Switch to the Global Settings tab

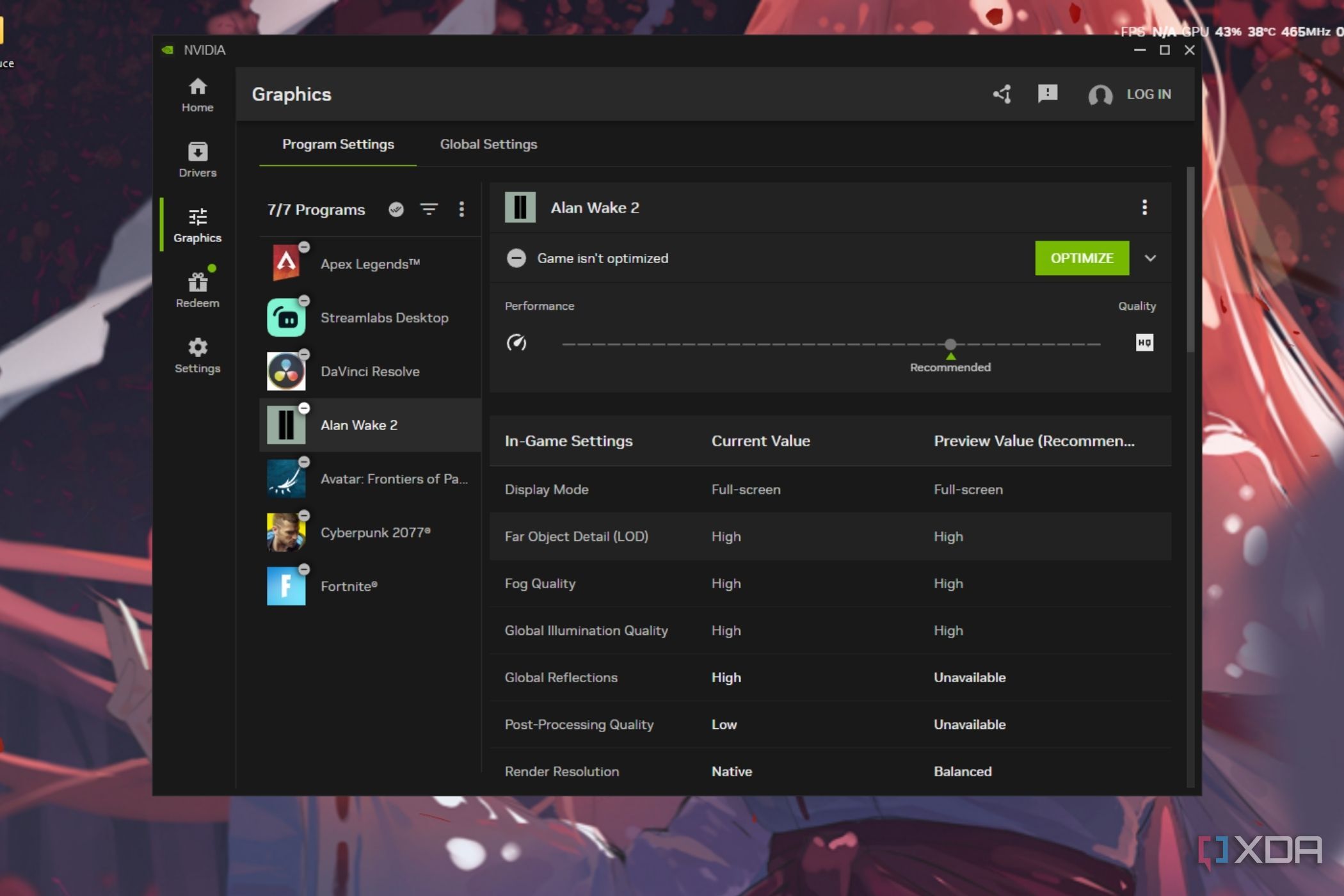(x=488, y=145)
